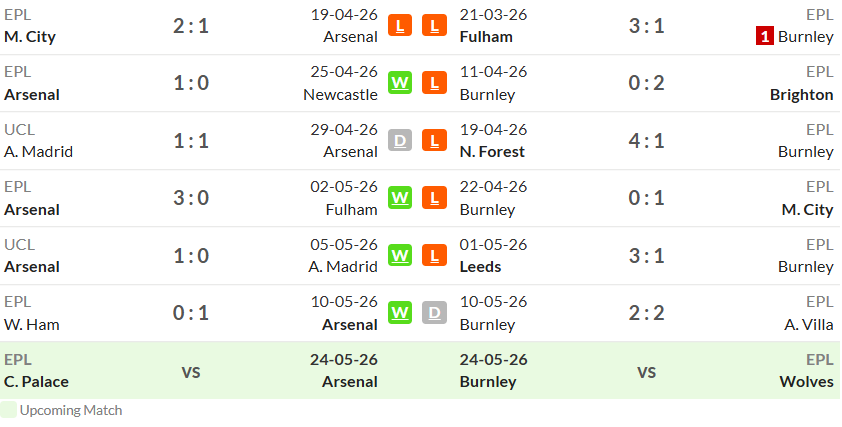The width and height of the screenshot is (842, 427).
Task: Click the W badge for Arsenal vs Newcastle
Action: coord(400,83)
